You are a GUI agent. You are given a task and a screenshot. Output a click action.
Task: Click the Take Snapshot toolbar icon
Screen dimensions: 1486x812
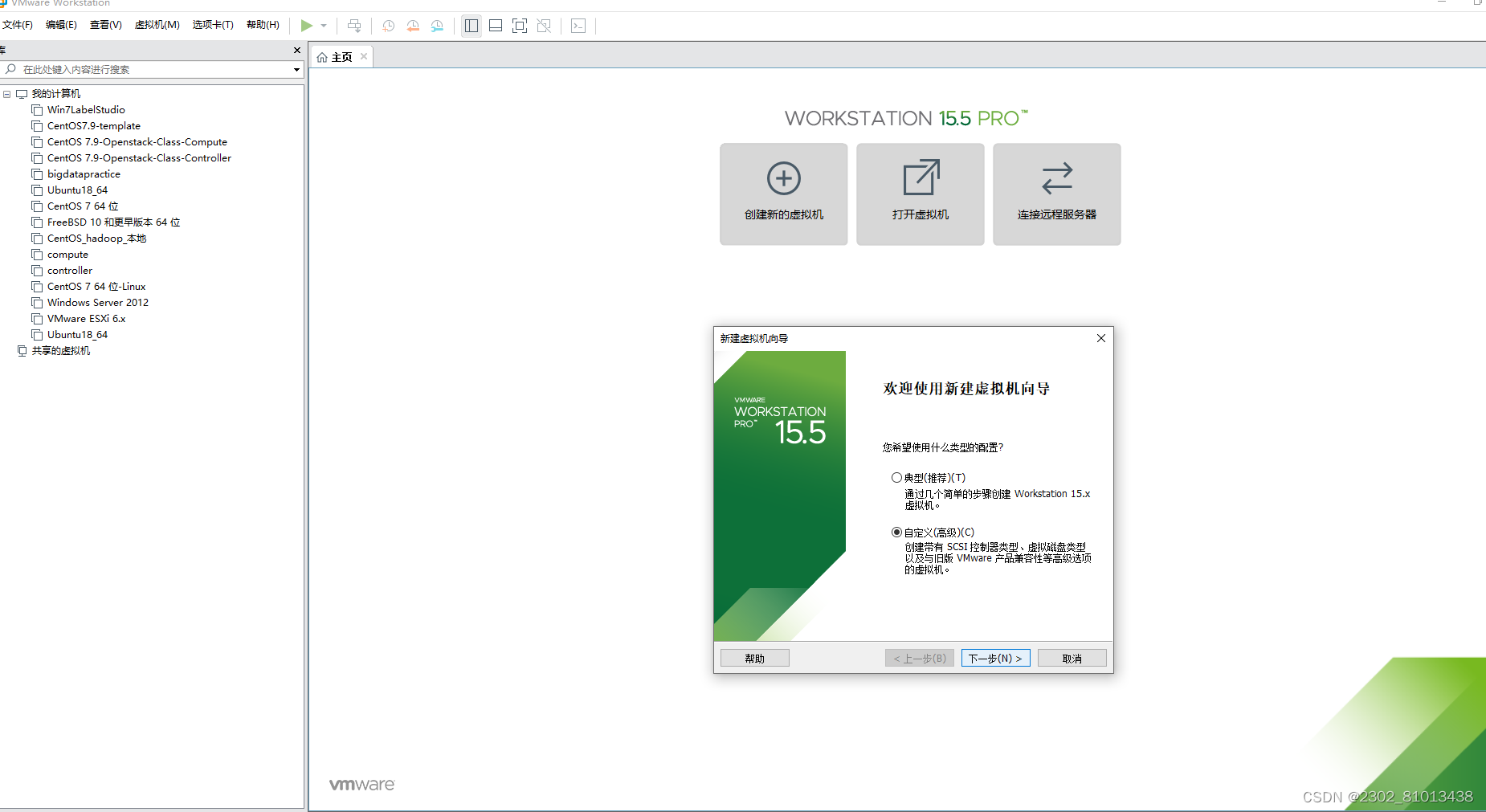389,26
